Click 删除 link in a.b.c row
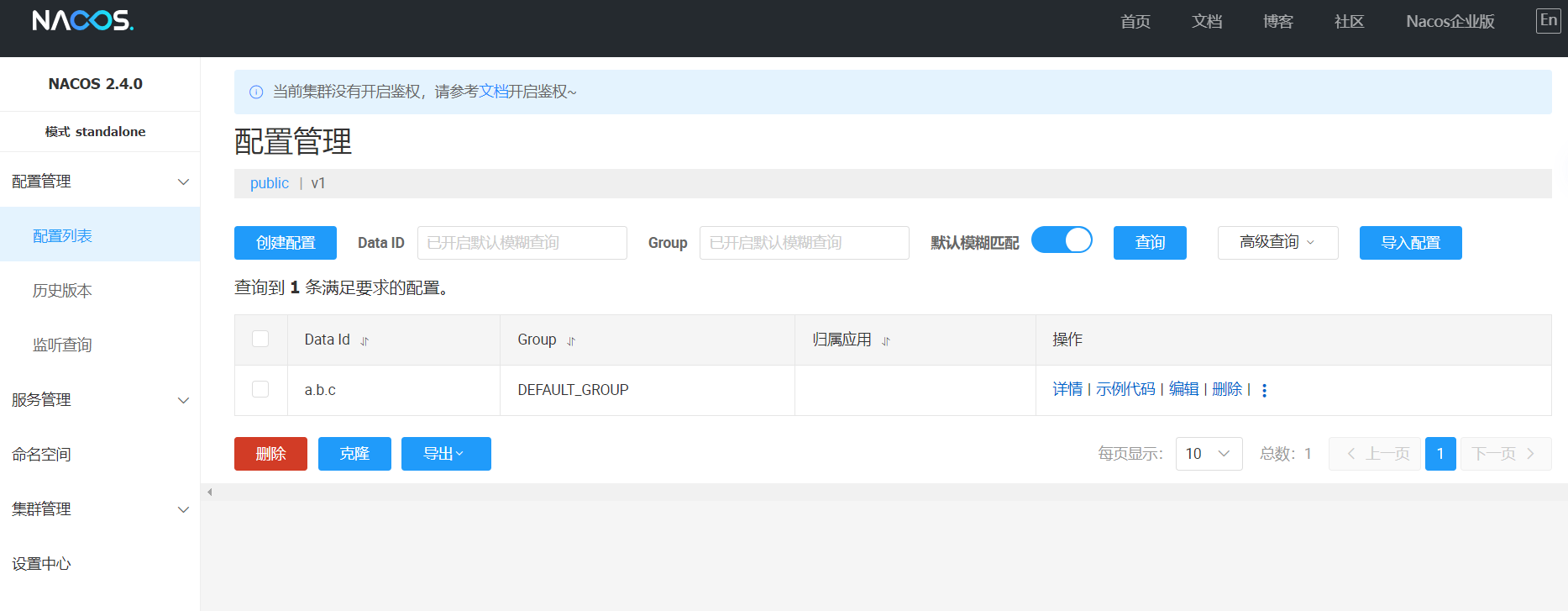 [1227, 389]
